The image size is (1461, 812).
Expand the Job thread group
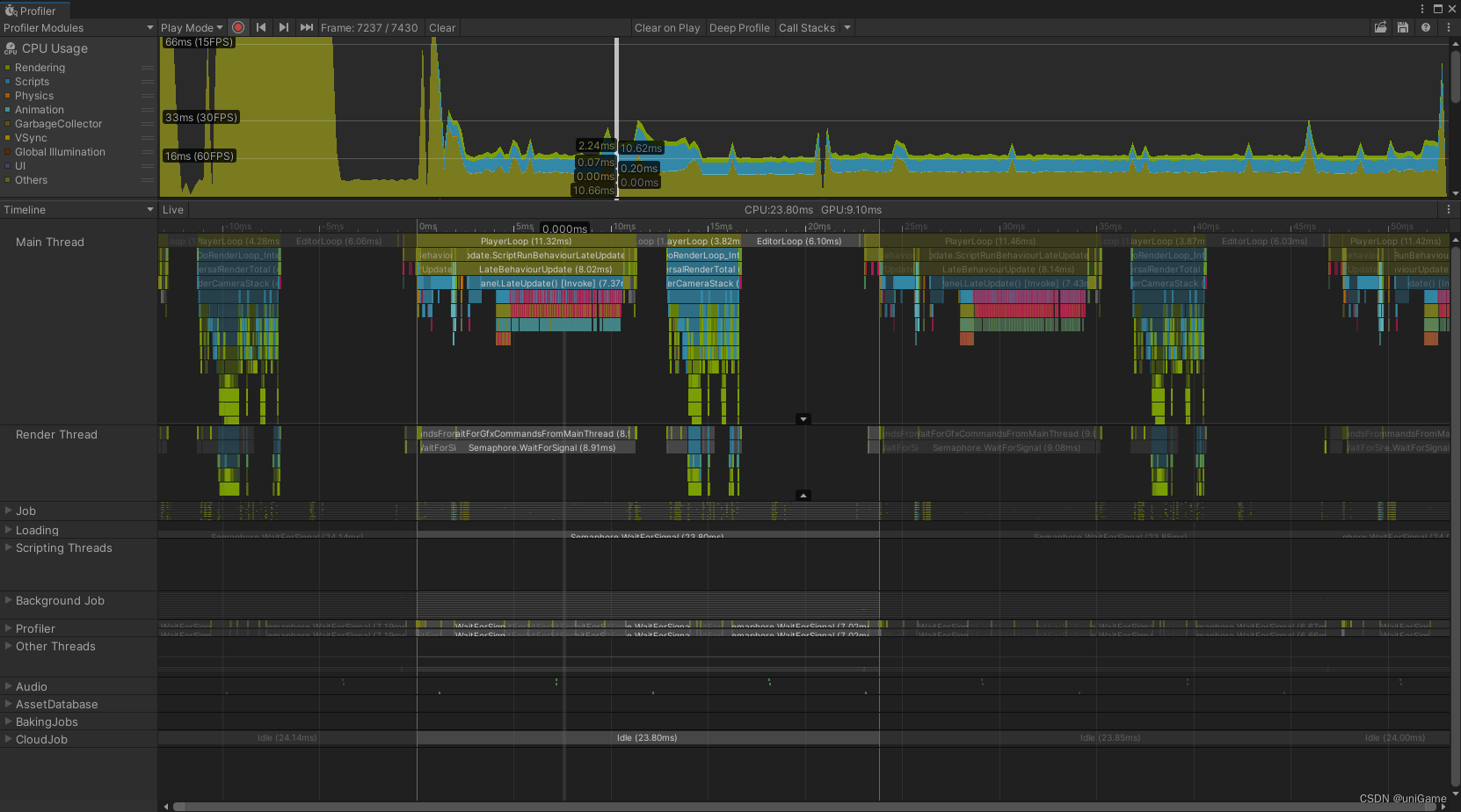[8, 511]
